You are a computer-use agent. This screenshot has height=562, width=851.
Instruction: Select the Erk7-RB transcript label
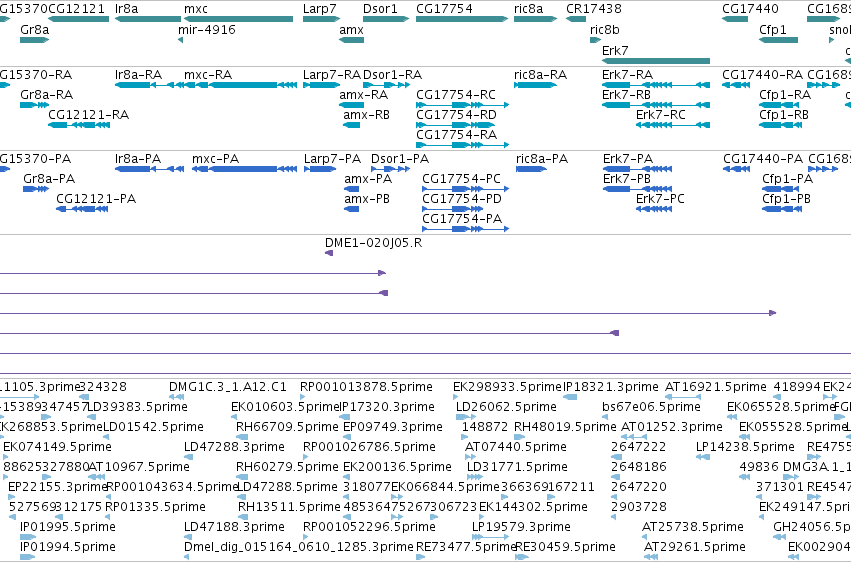(626, 94)
